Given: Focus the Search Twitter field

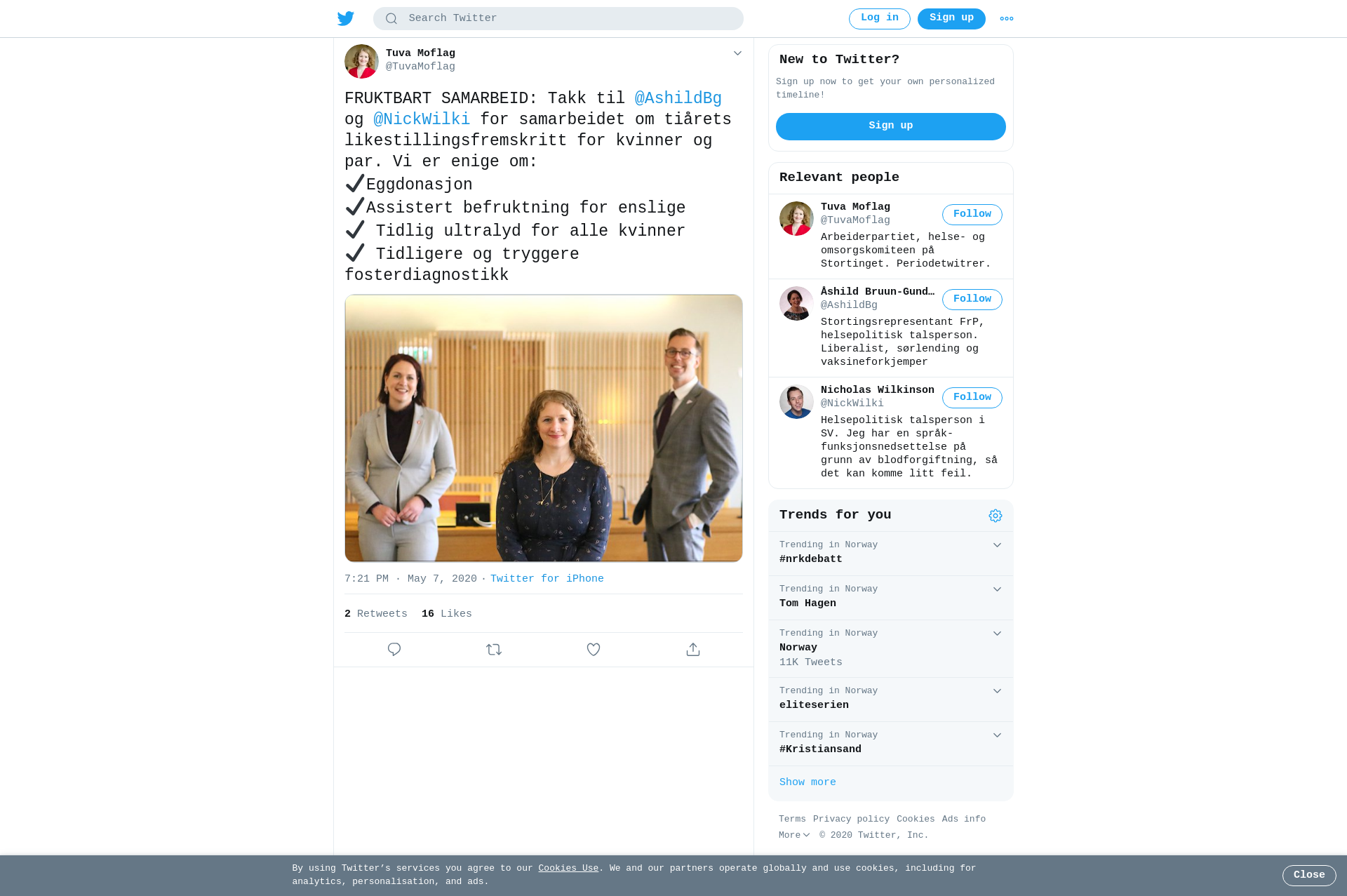Looking at the screenshot, I should 558,19.
